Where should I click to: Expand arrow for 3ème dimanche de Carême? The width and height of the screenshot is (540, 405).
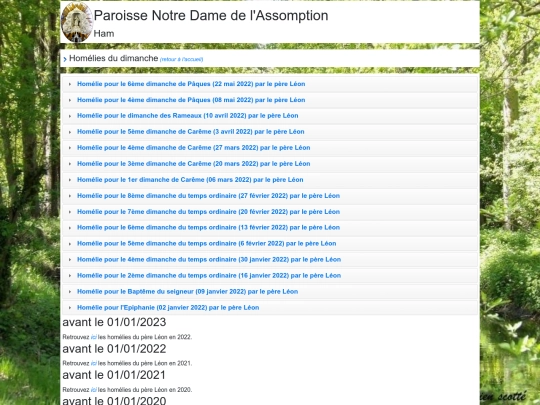click(x=70, y=164)
